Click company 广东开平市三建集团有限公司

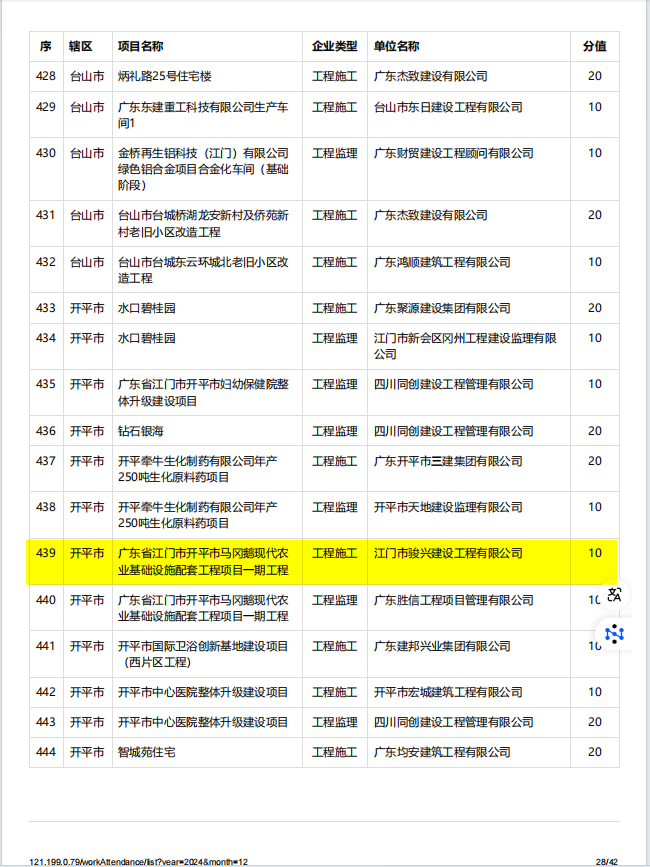click(x=448, y=461)
